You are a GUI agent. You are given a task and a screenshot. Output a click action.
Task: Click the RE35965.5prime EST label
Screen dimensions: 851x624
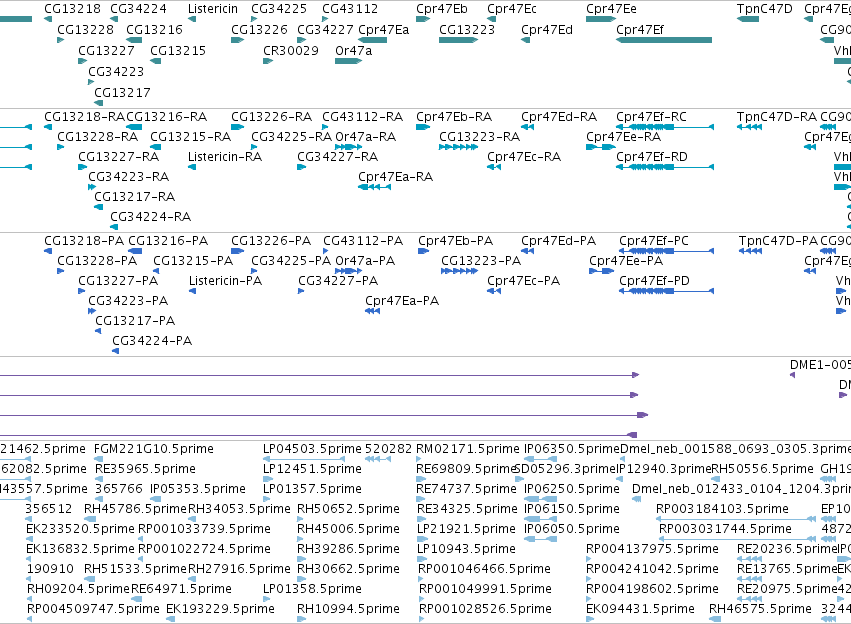tap(145, 469)
